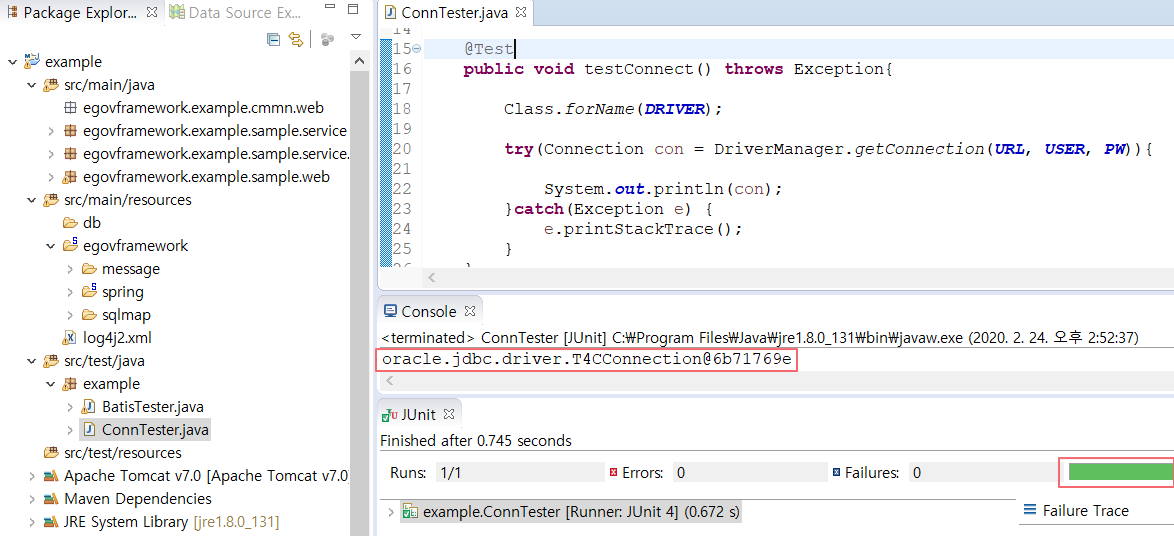Viewport: 1174px width, 536px height.
Task: Expand the BatisTester.java node
Action: coord(70,407)
